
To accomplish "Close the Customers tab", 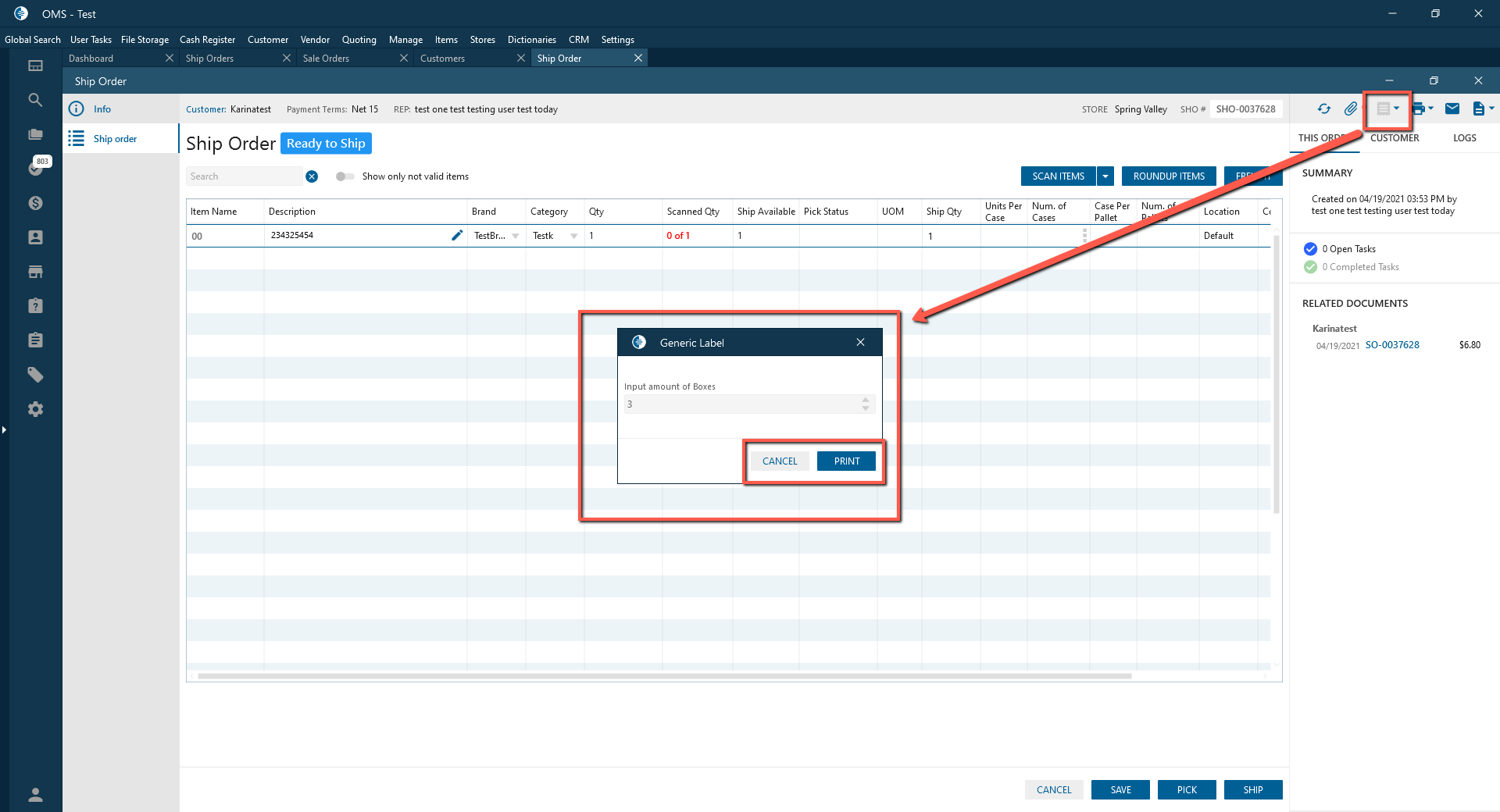I will (521, 59).
